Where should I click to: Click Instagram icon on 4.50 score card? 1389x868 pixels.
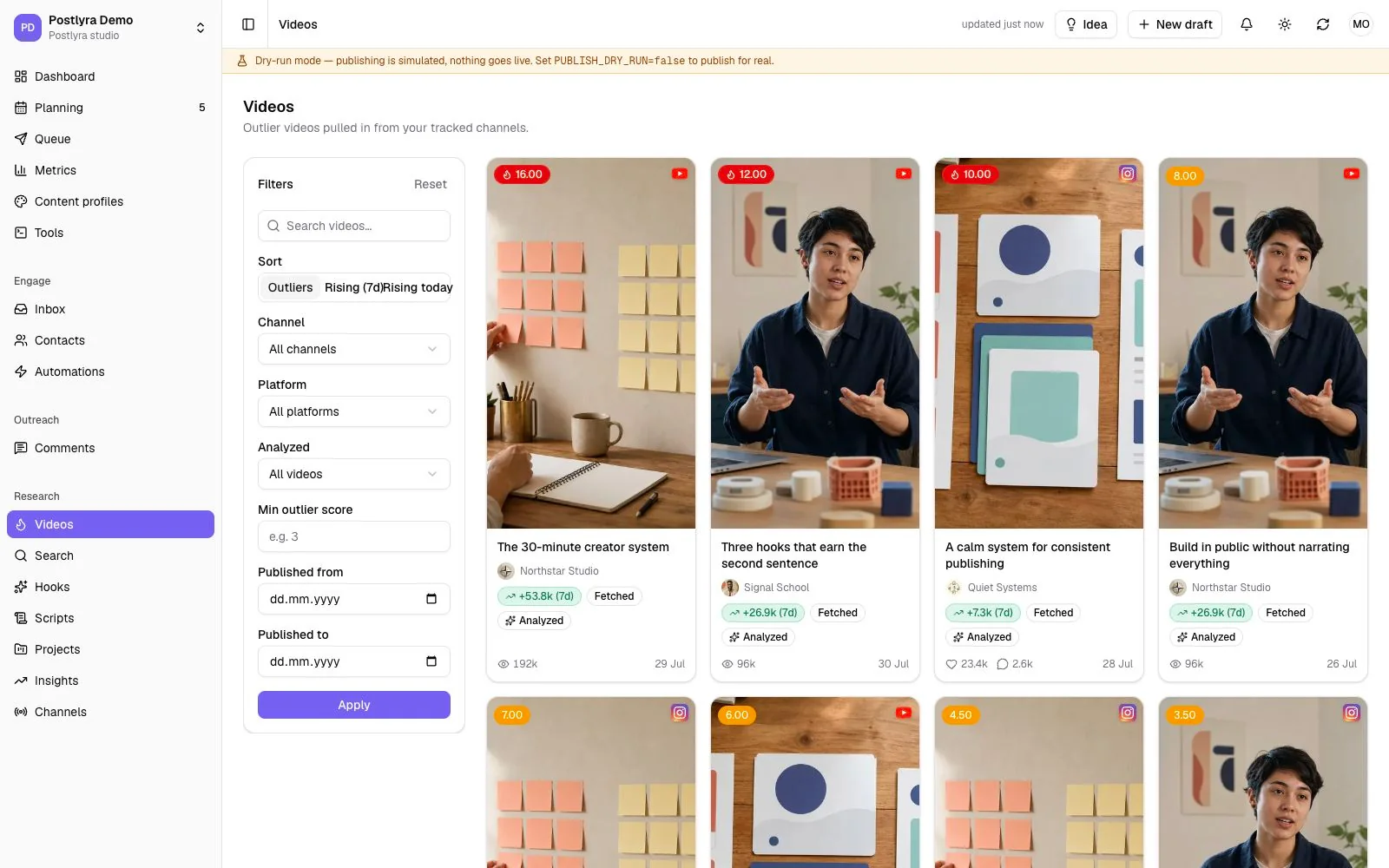click(1128, 713)
